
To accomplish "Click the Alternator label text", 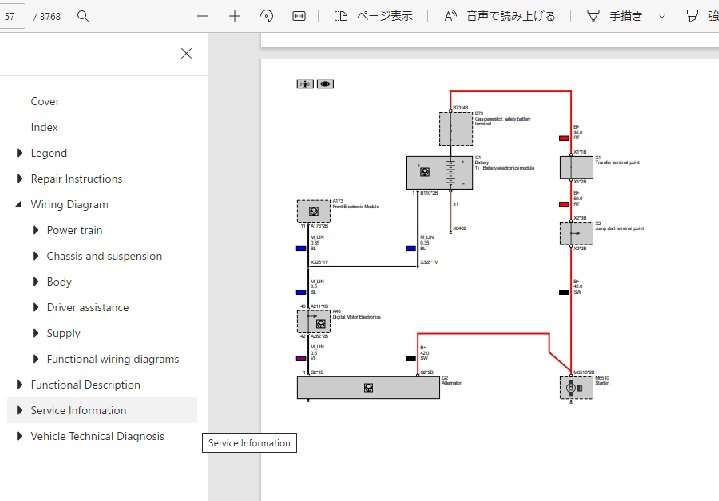I will point(452,383).
